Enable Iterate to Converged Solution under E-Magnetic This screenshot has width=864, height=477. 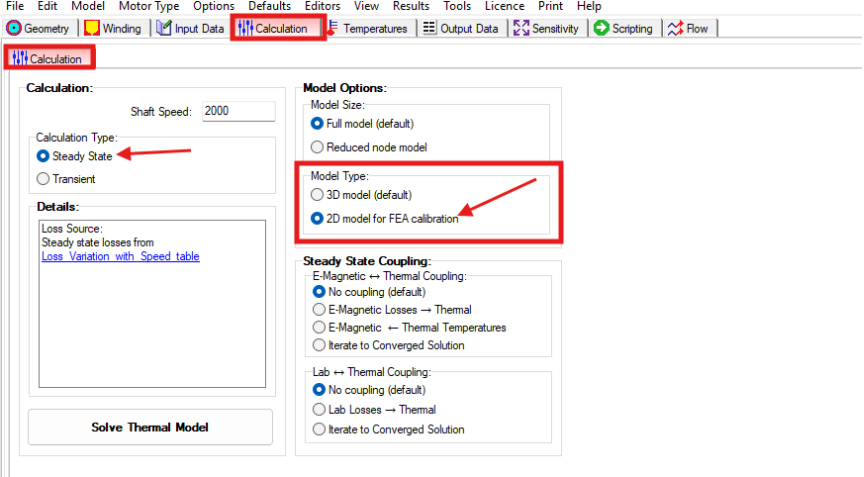[x=320, y=345]
